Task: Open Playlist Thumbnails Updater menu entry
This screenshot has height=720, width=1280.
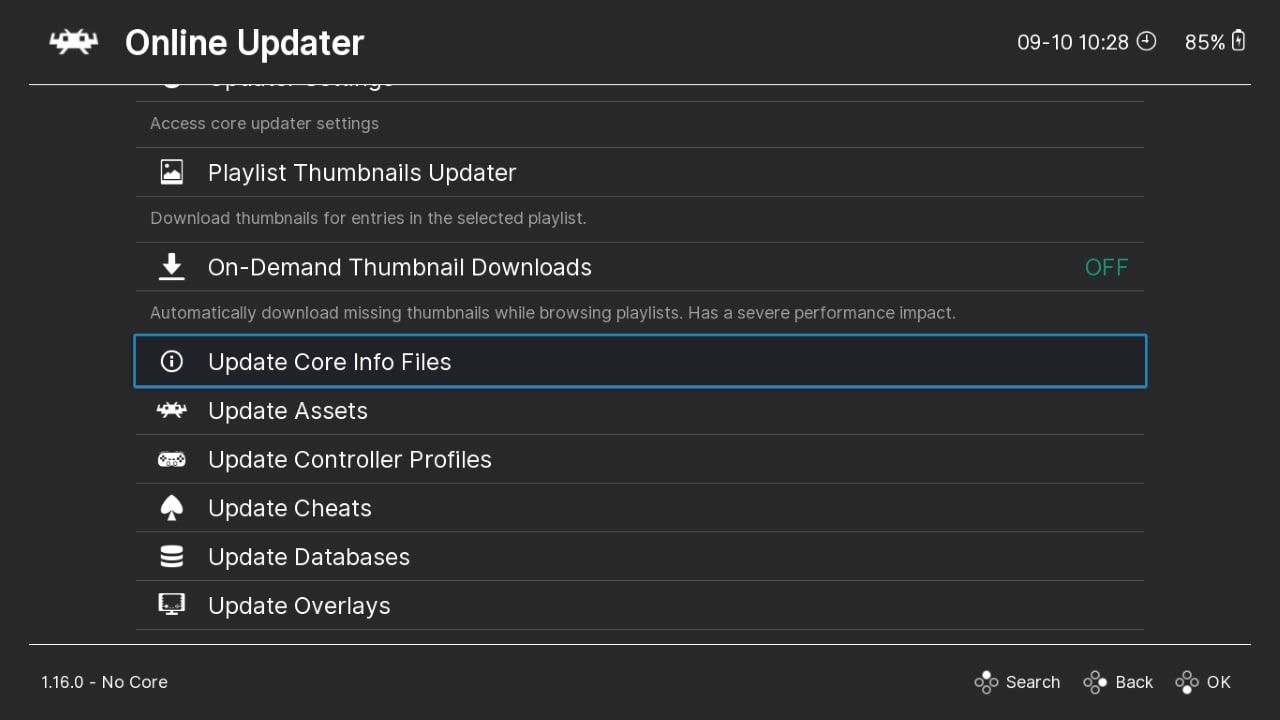Action: [362, 172]
